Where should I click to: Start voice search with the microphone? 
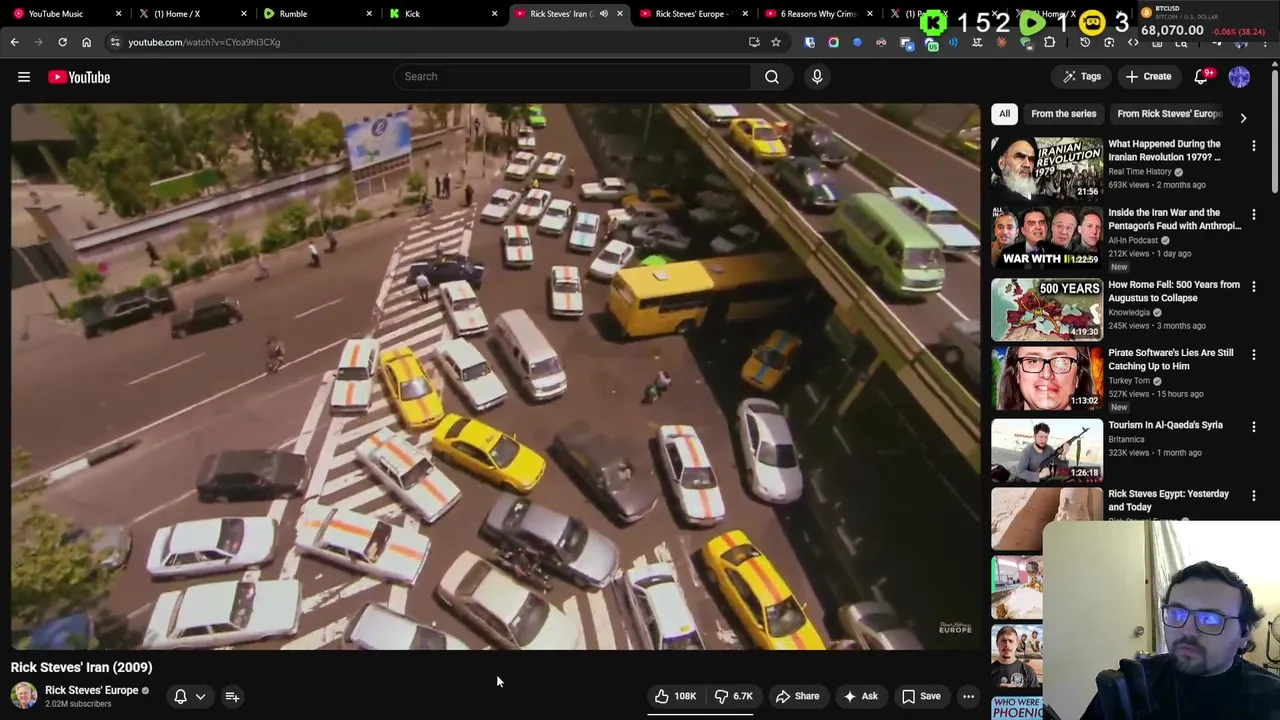(x=817, y=76)
